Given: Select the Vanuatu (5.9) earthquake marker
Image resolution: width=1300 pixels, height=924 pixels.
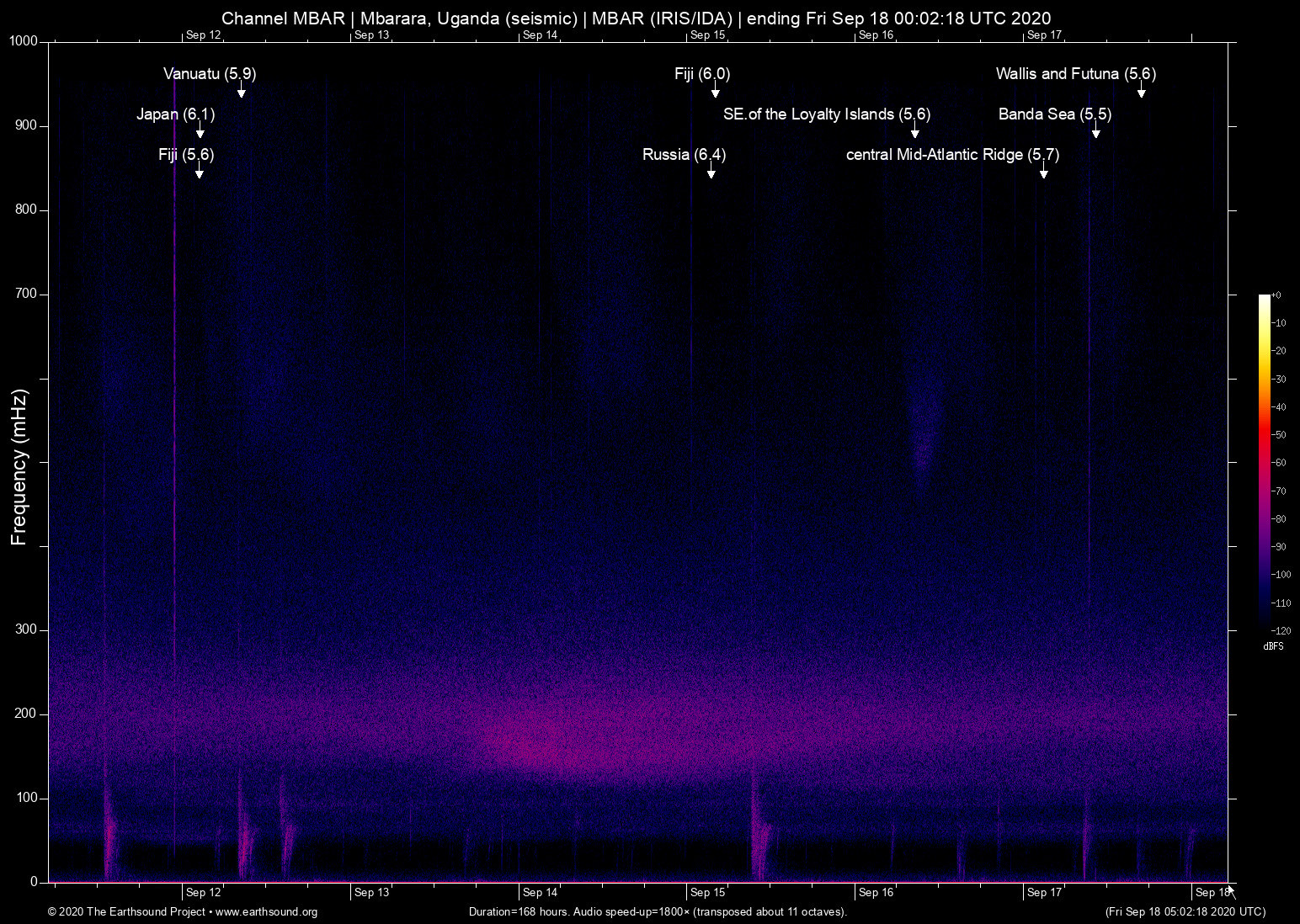Looking at the screenshot, I should pyautogui.click(x=208, y=74).
